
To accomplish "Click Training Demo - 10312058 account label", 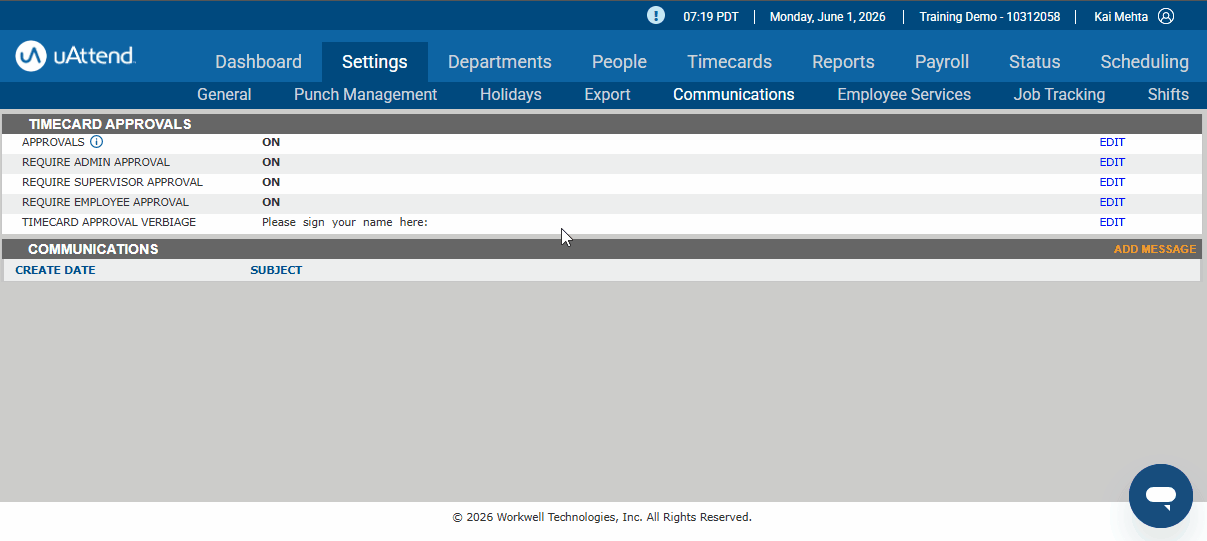I will 990,17.
